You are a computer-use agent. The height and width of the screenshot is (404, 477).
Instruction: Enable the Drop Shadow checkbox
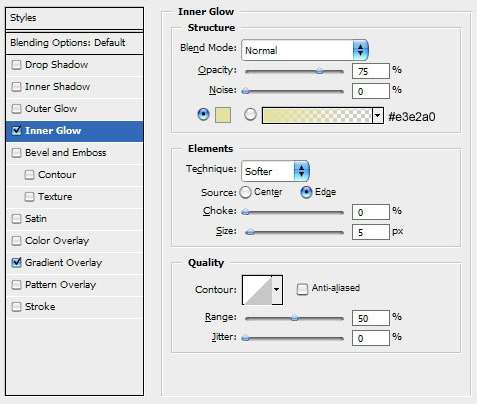coord(16,65)
